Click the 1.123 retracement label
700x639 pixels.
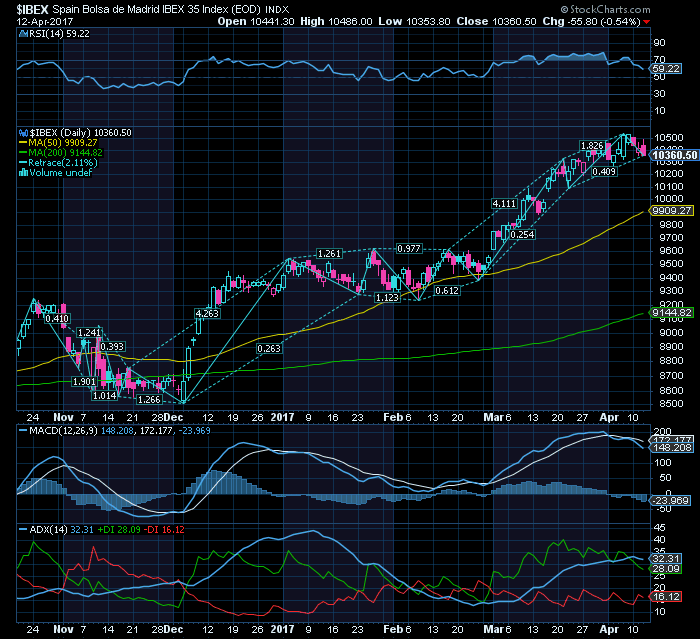[x=387, y=297]
